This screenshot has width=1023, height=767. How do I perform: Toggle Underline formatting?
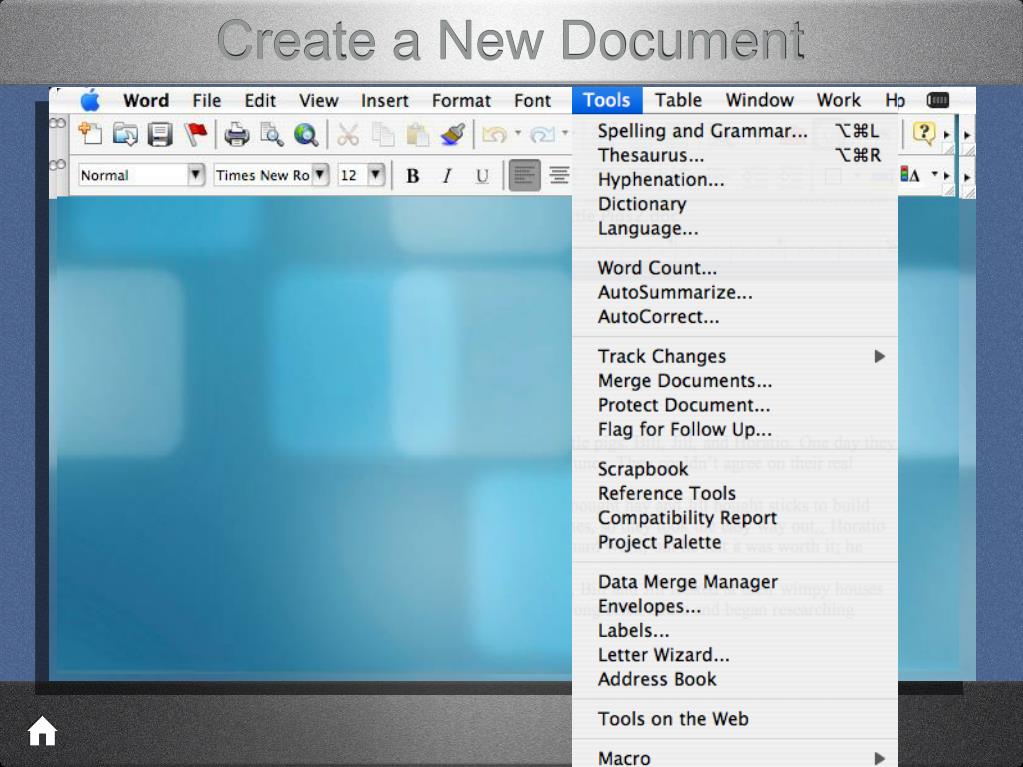[482, 175]
